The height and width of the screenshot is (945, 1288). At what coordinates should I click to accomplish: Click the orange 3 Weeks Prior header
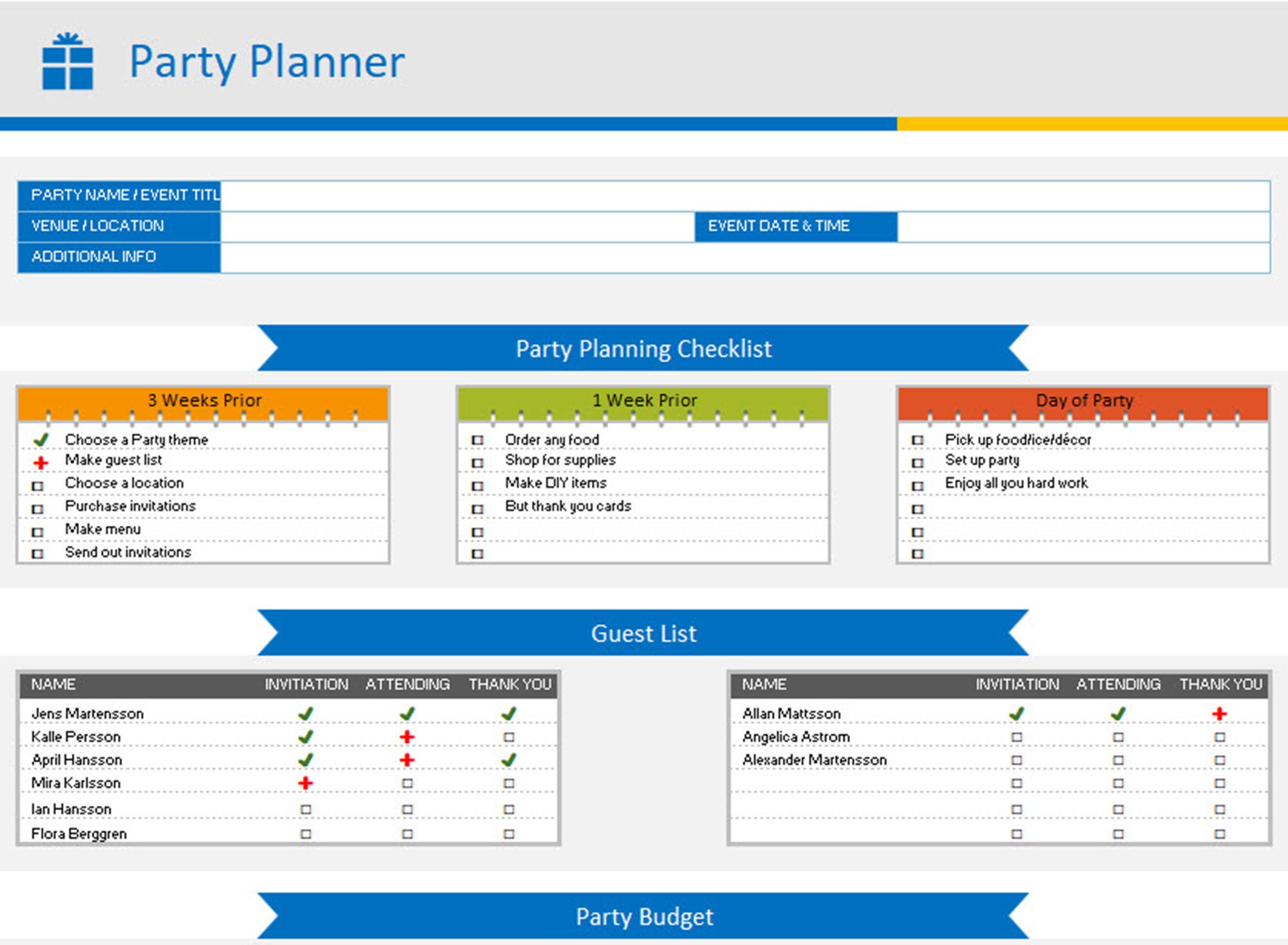click(204, 399)
